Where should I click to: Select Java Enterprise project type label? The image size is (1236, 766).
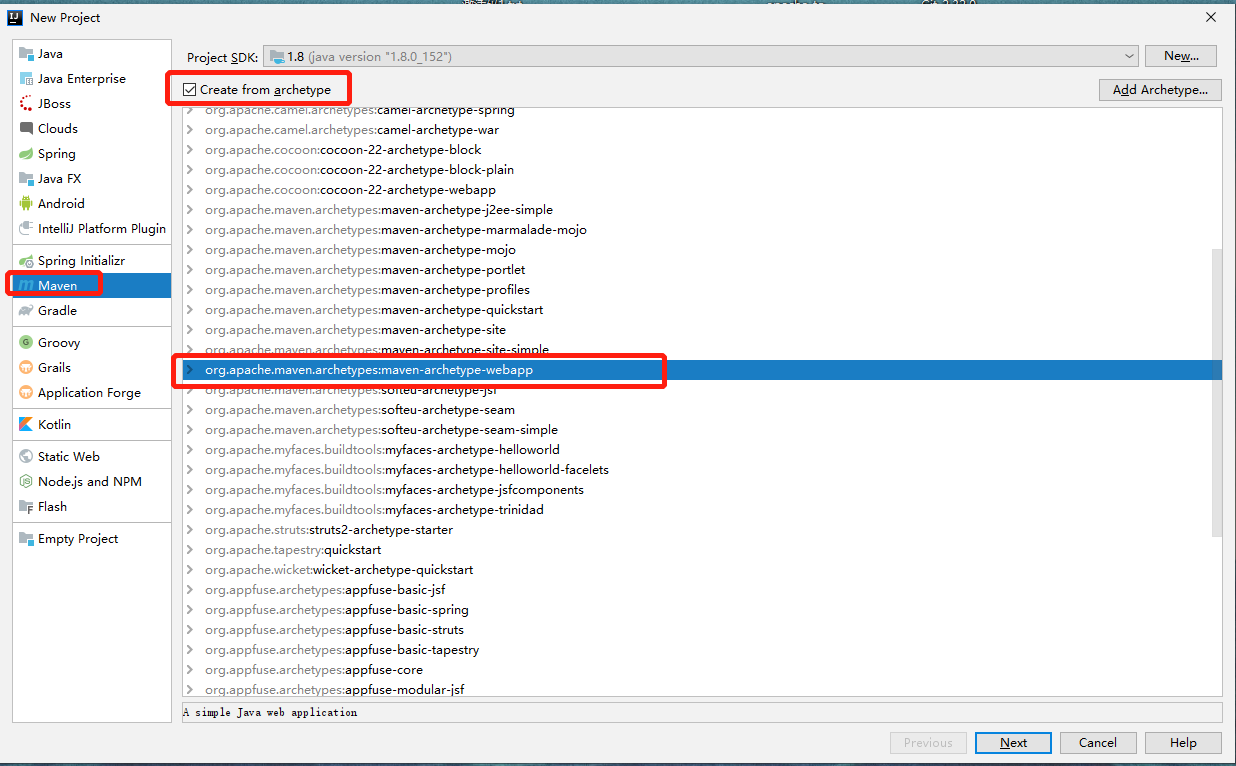tap(82, 79)
